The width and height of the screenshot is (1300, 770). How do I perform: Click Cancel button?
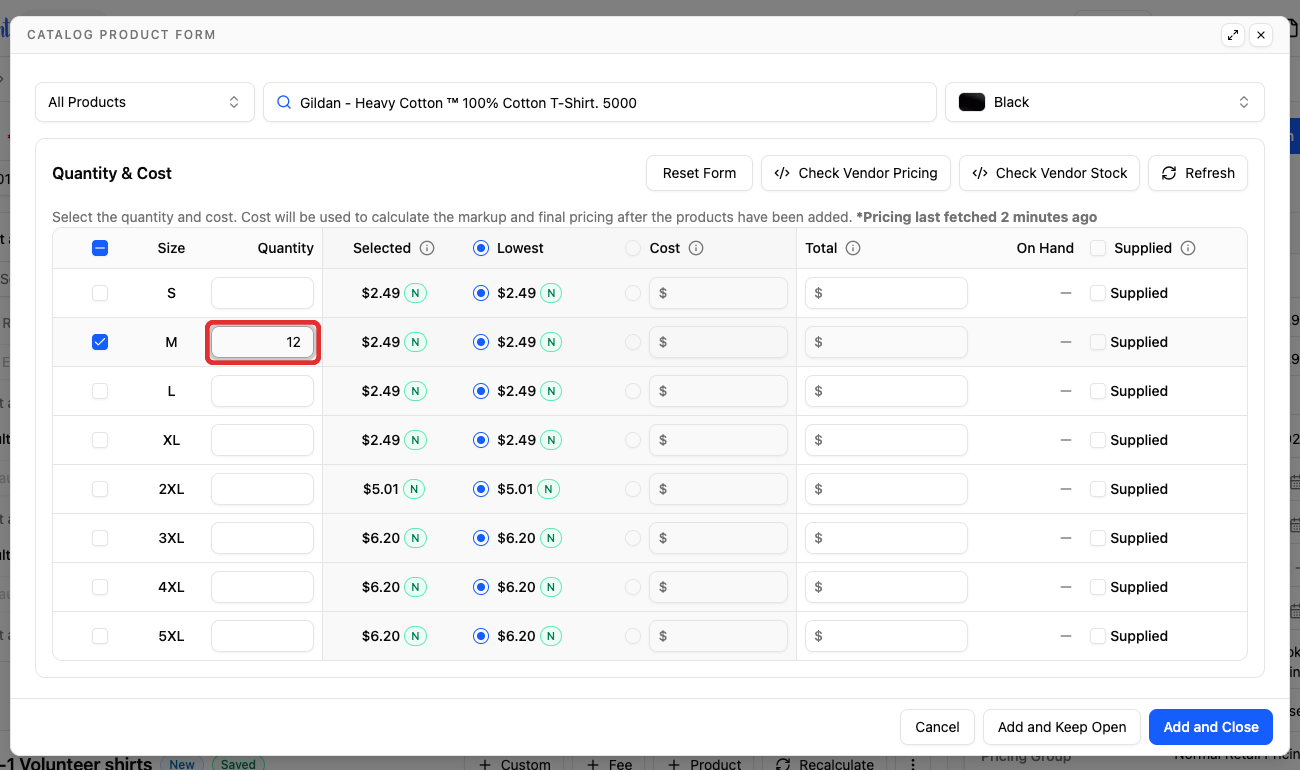(x=937, y=727)
